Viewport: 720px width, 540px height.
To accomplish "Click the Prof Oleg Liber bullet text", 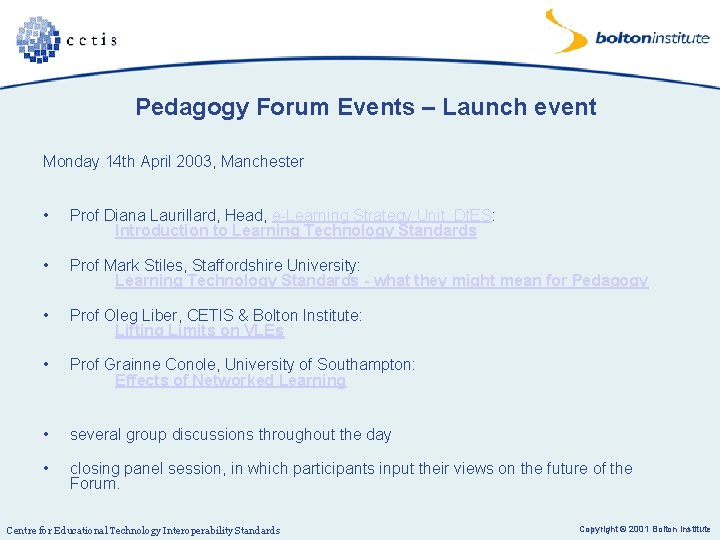I will click(x=216, y=315).
